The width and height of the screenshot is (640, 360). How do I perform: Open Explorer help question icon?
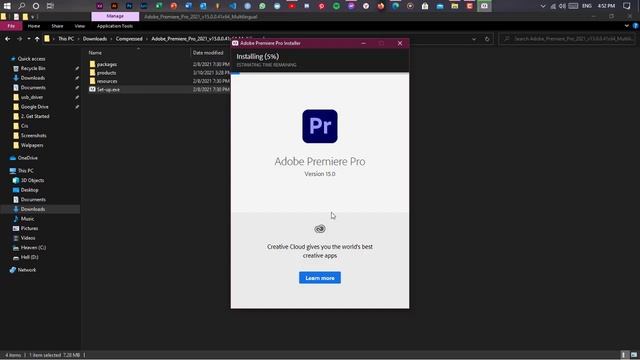click(636, 26)
